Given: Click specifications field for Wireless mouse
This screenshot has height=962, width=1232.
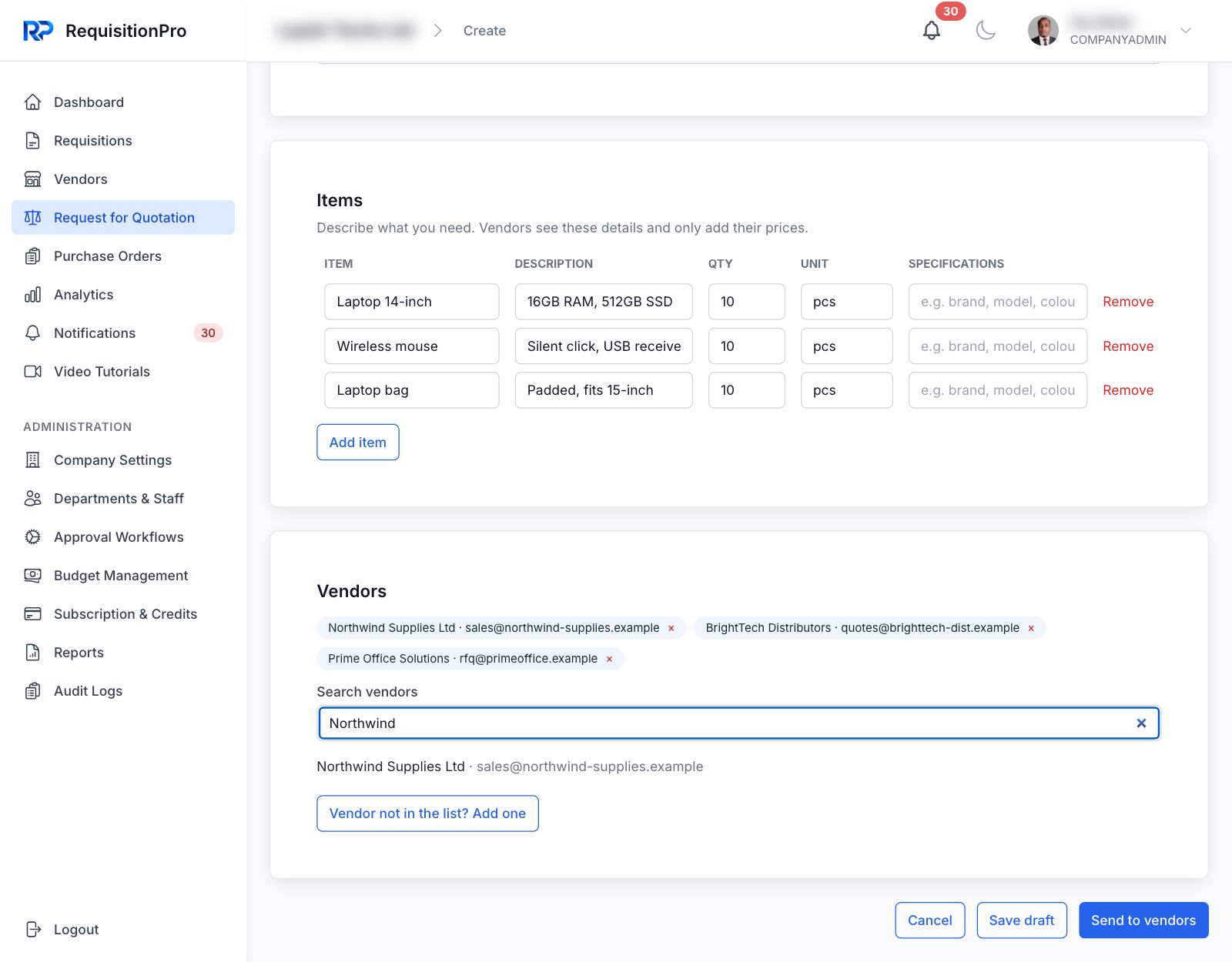Looking at the screenshot, I should 998,346.
